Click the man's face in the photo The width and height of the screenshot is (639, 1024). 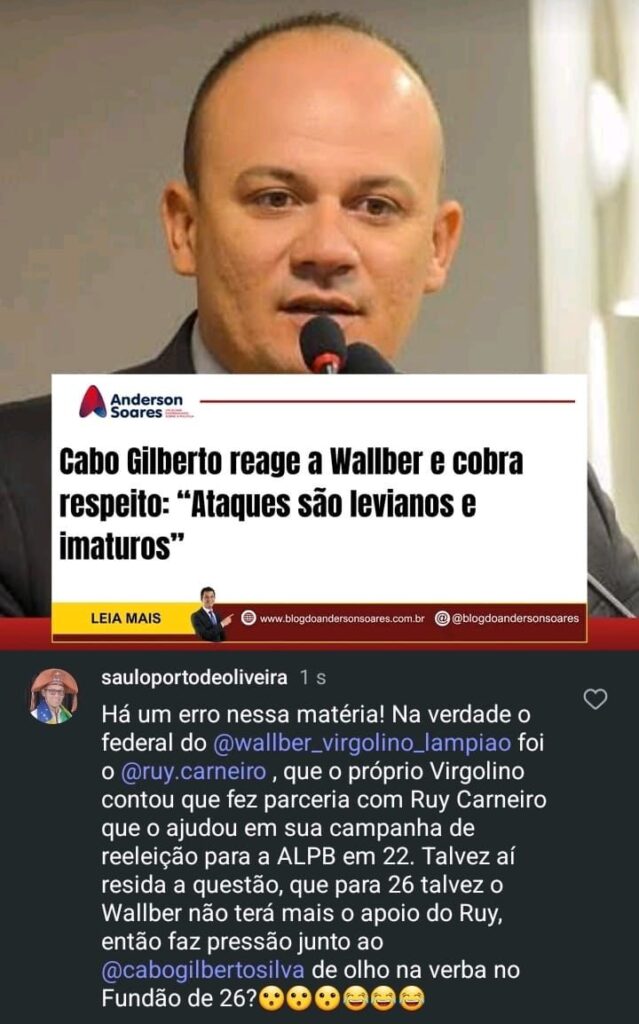313,216
